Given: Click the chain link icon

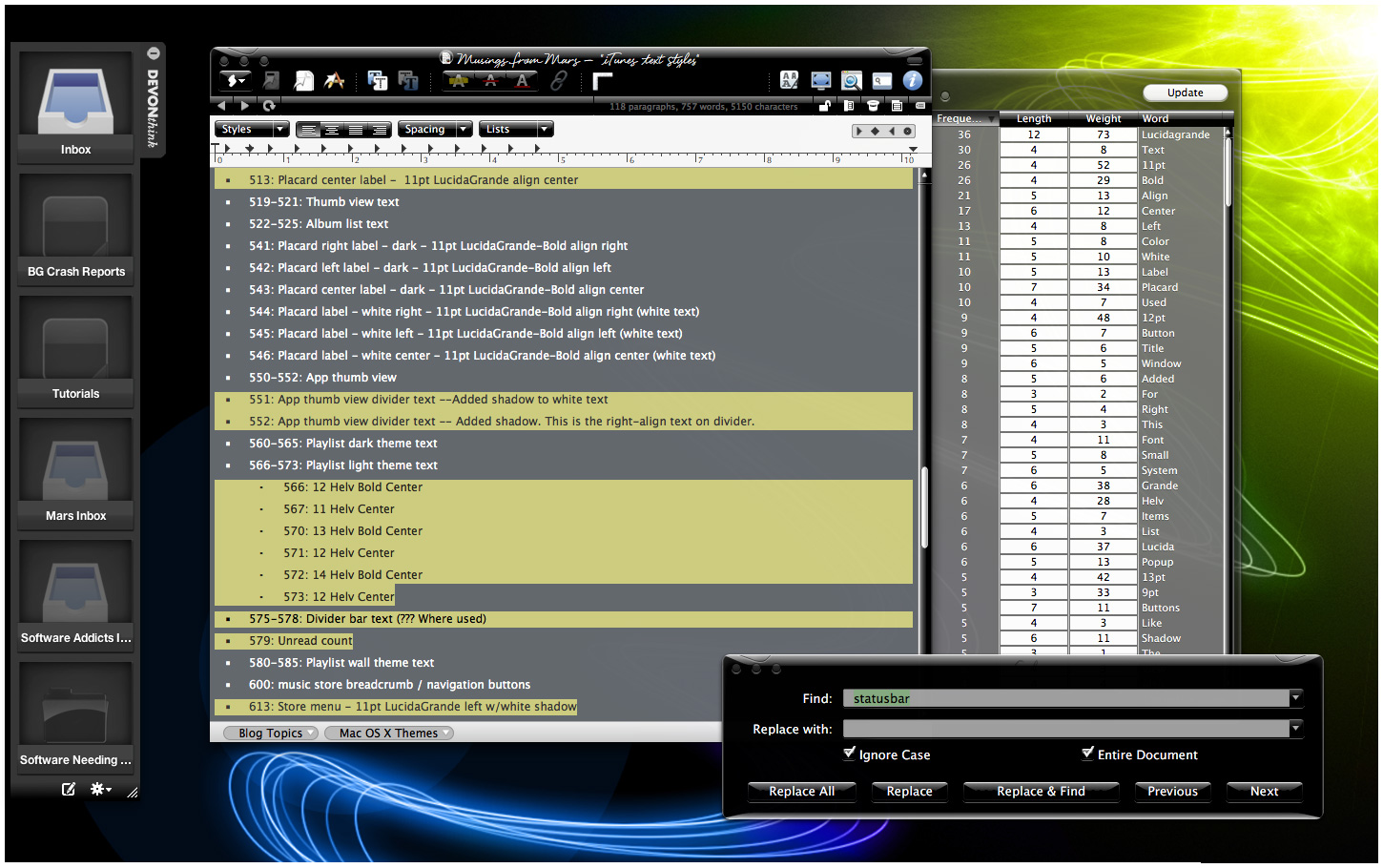Looking at the screenshot, I should [x=559, y=81].
